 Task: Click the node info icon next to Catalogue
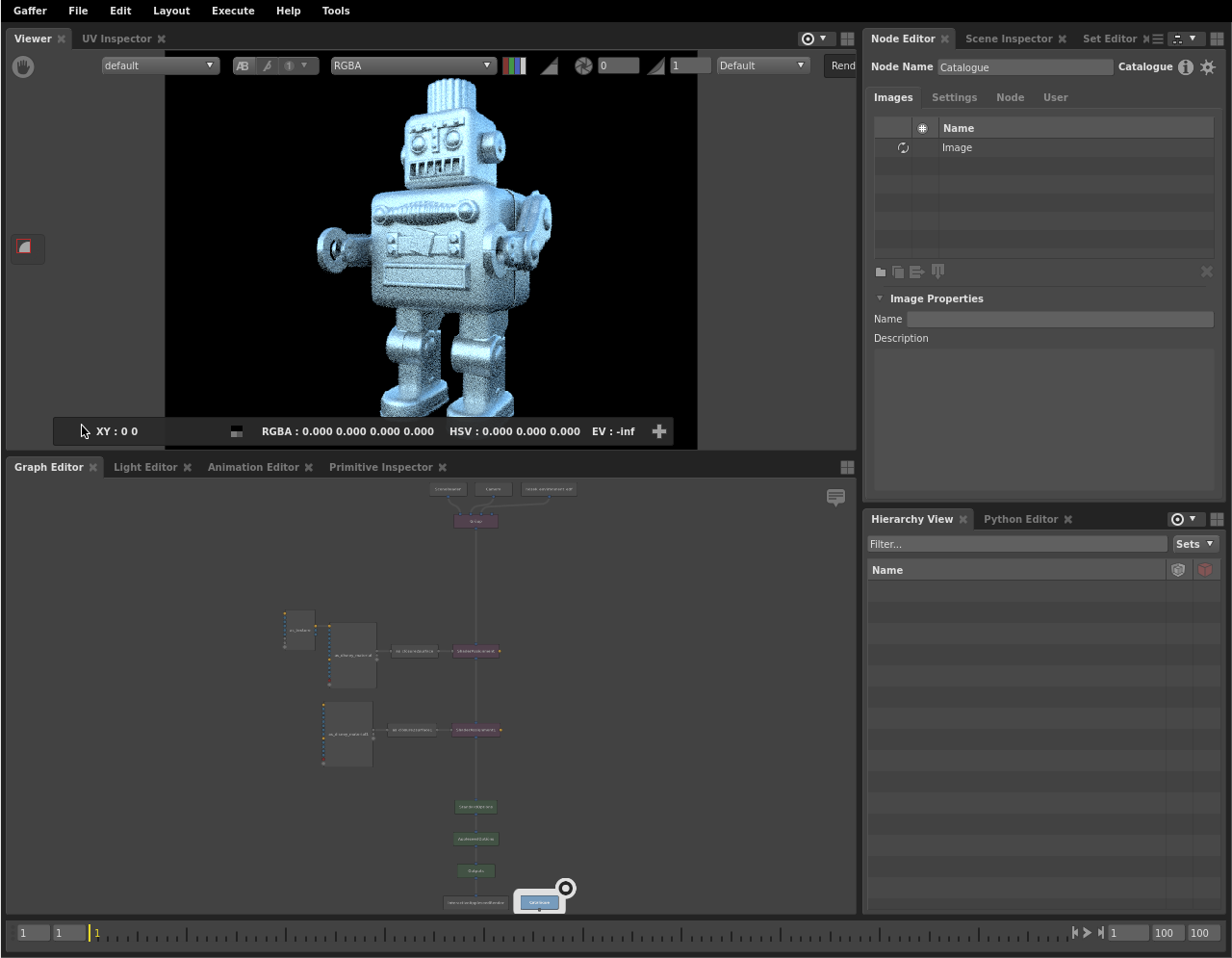(1186, 66)
